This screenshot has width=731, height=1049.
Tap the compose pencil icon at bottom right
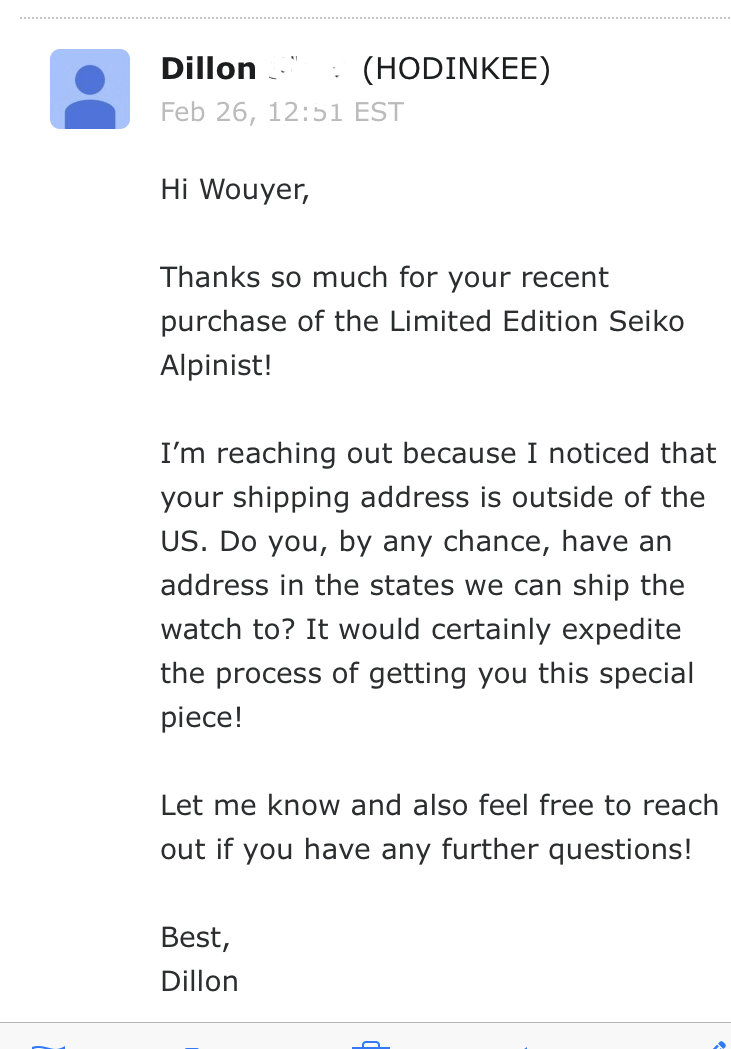(719, 1045)
